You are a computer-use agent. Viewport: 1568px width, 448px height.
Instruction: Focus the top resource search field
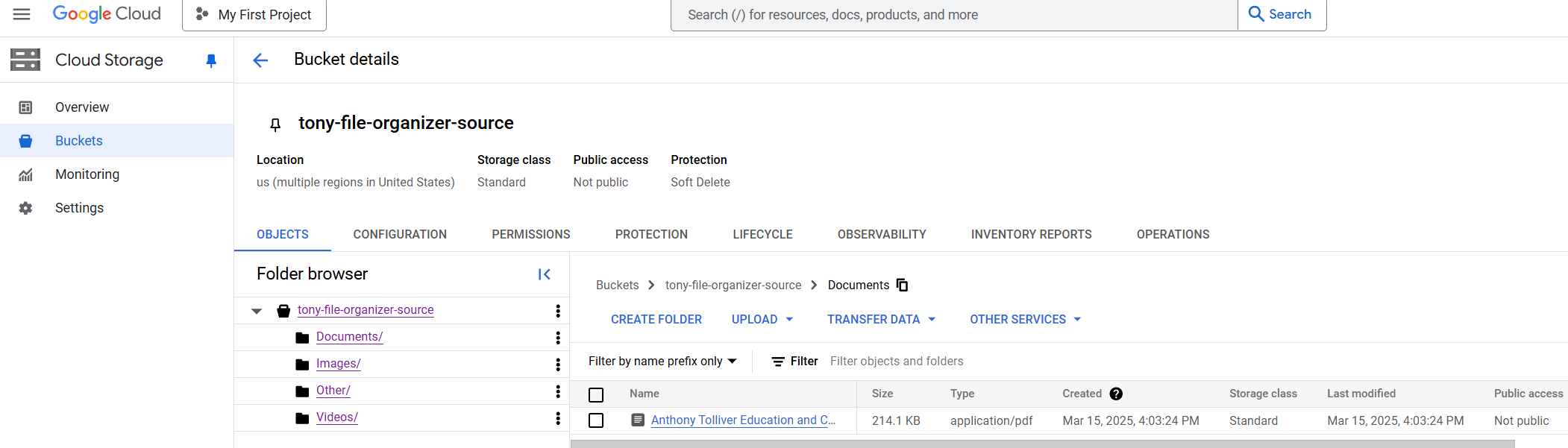click(954, 15)
